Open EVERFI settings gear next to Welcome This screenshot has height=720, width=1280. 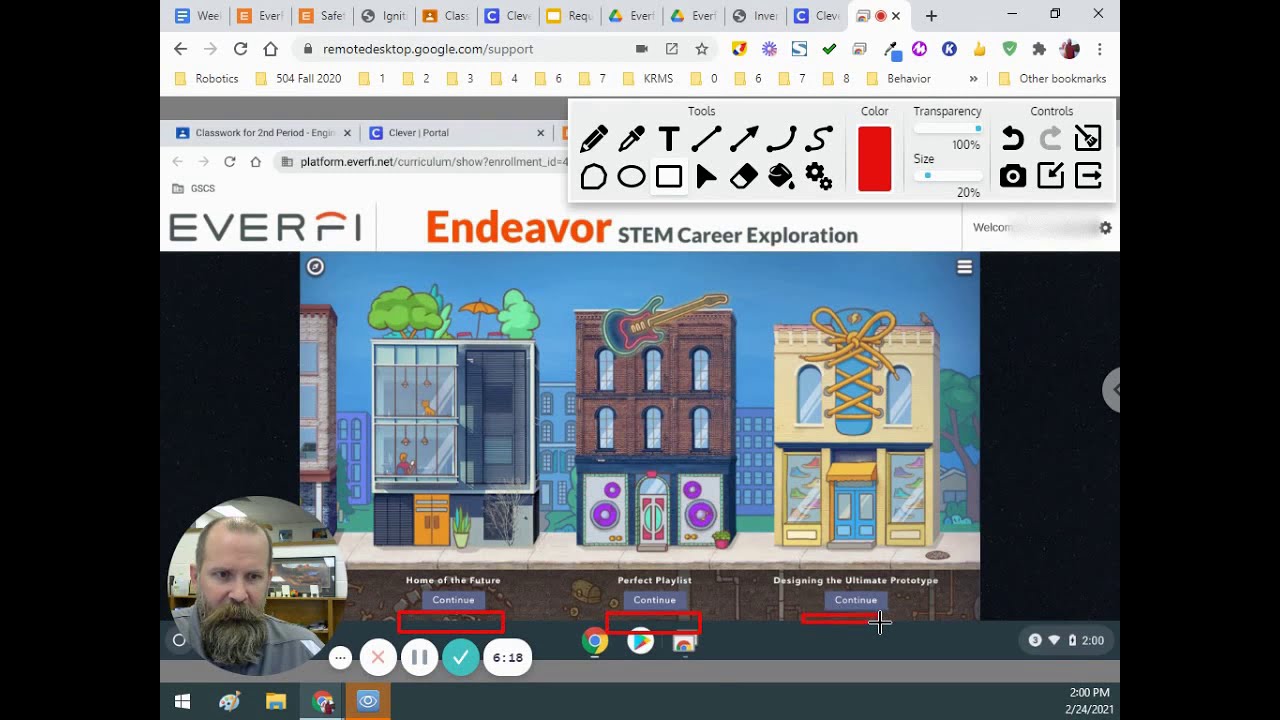click(x=1105, y=228)
